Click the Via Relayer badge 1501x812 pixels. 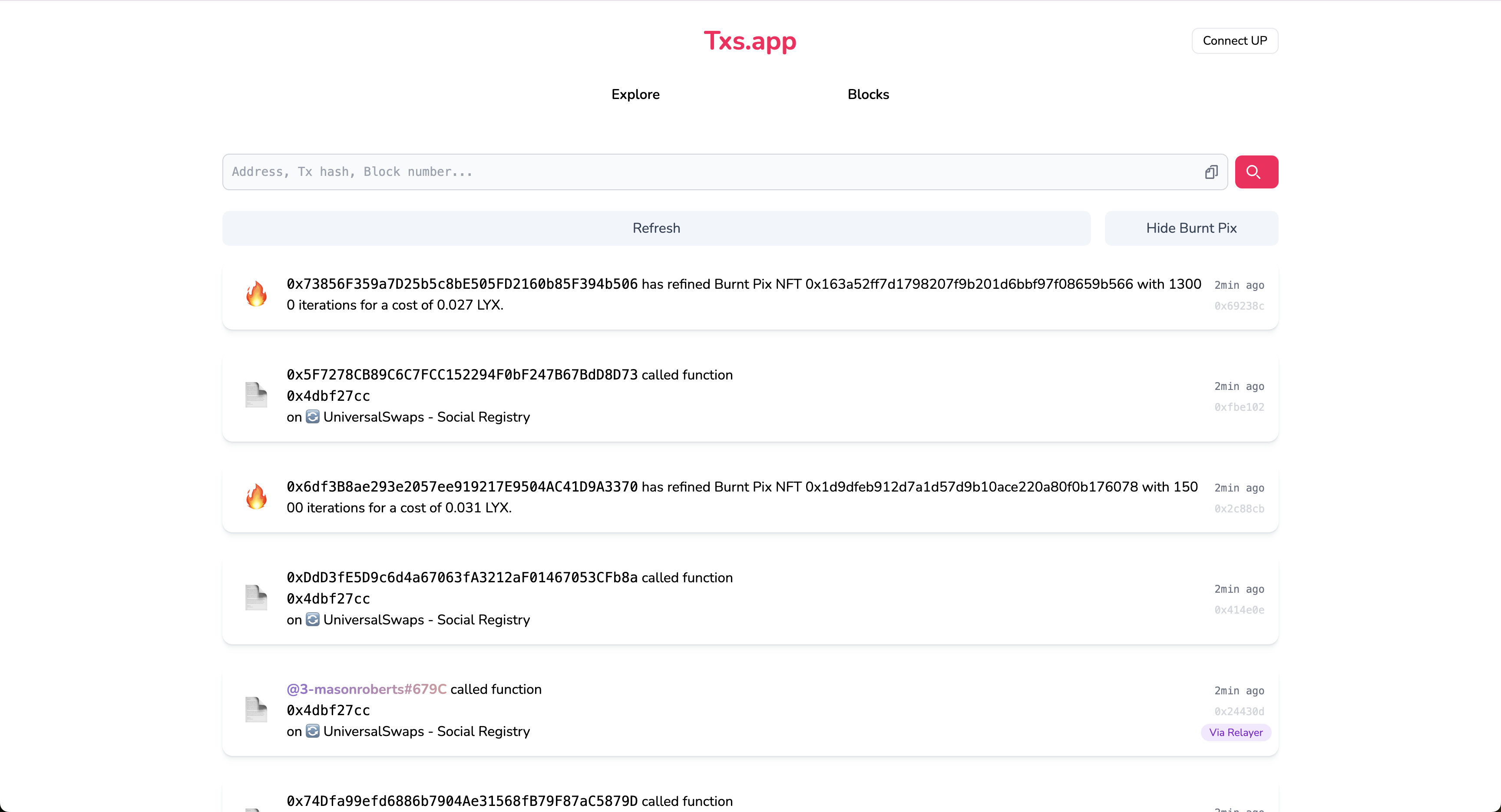pos(1236,732)
